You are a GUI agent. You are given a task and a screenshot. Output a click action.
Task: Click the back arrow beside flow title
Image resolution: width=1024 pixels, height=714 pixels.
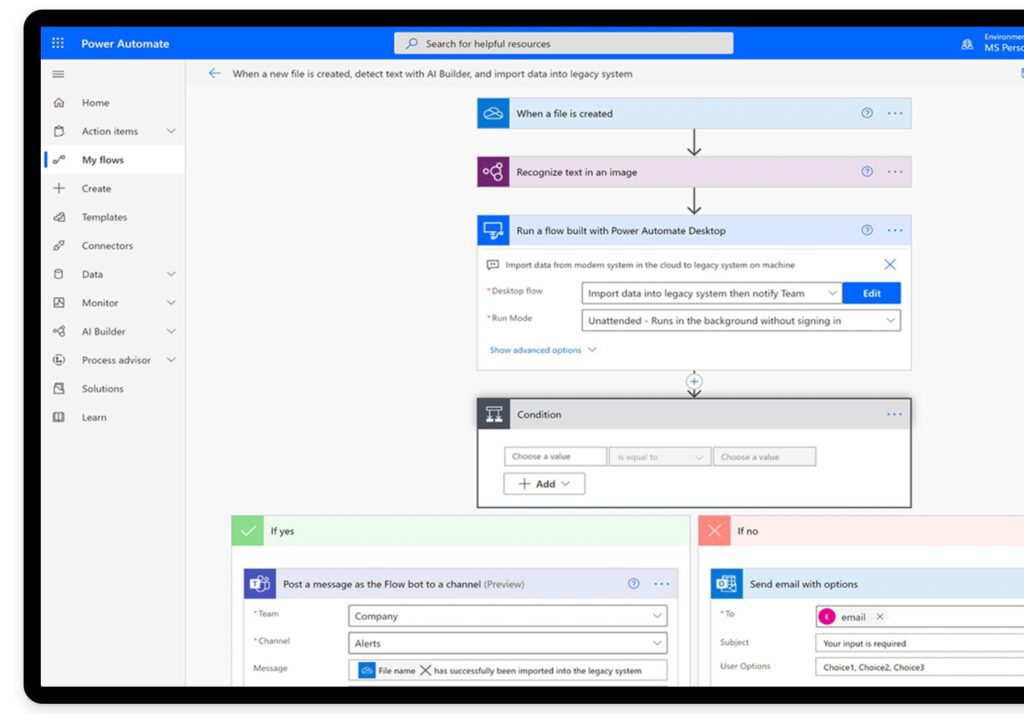click(214, 73)
